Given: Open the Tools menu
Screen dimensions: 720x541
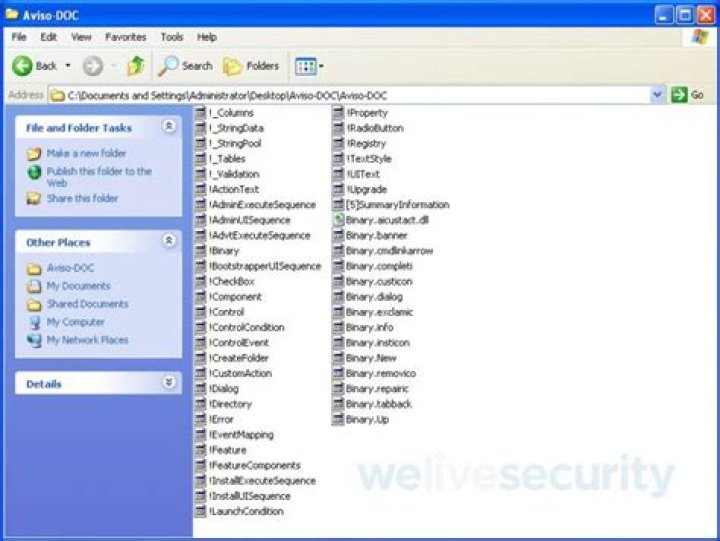Looking at the screenshot, I should click(x=172, y=37).
